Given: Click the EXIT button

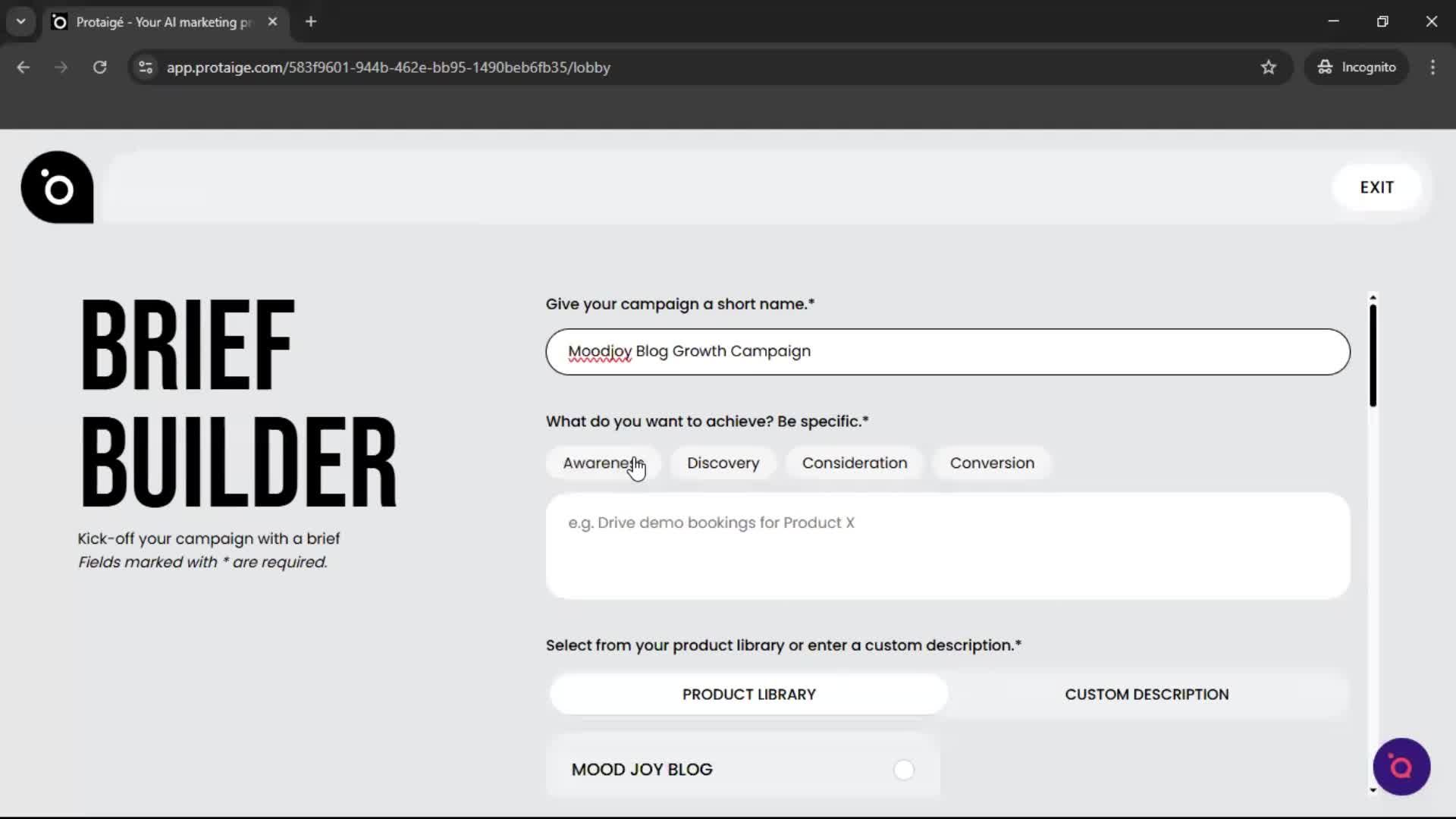Looking at the screenshot, I should pos(1377,187).
